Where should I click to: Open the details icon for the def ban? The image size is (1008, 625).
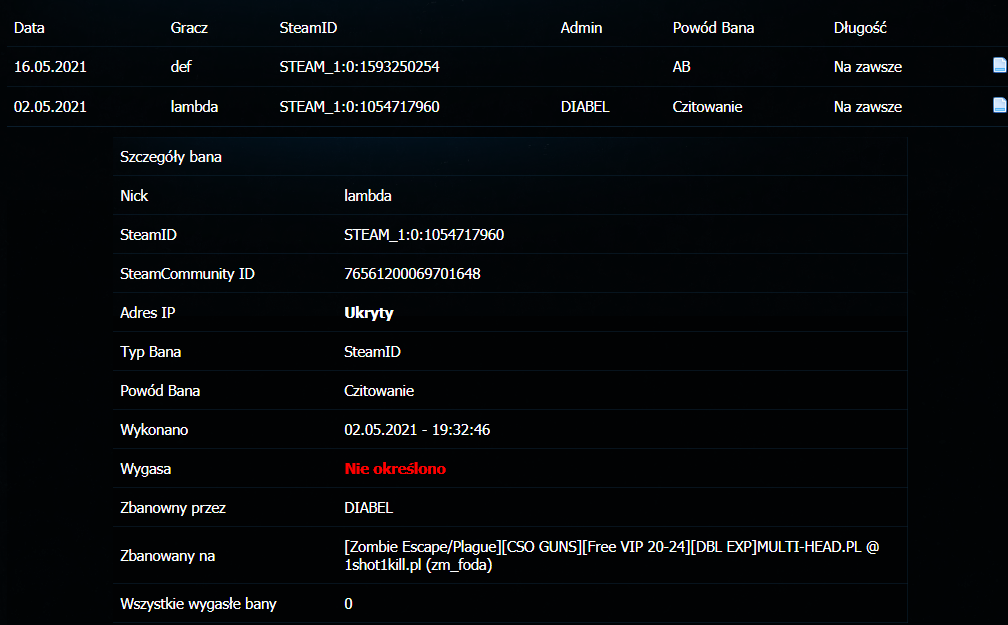(x=998, y=66)
